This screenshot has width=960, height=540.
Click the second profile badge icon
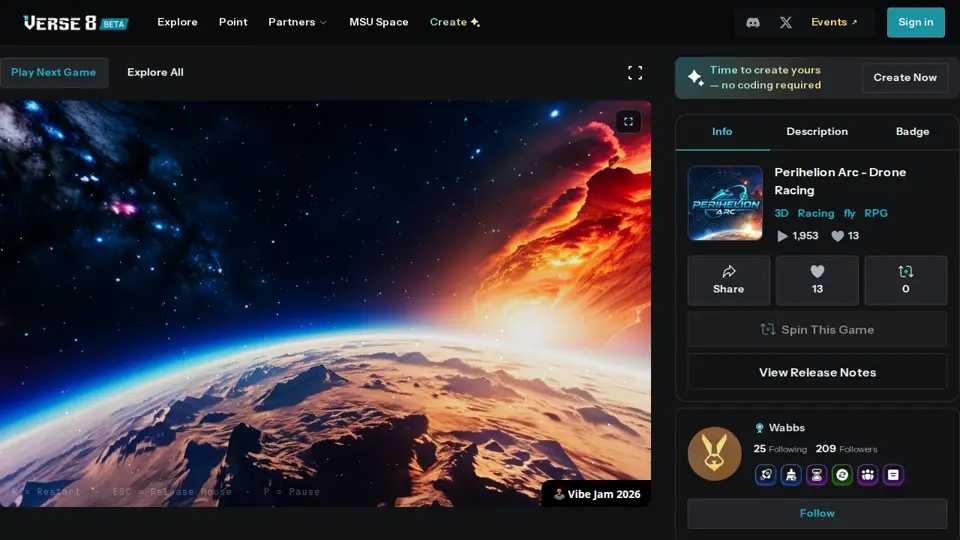point(791,474)
